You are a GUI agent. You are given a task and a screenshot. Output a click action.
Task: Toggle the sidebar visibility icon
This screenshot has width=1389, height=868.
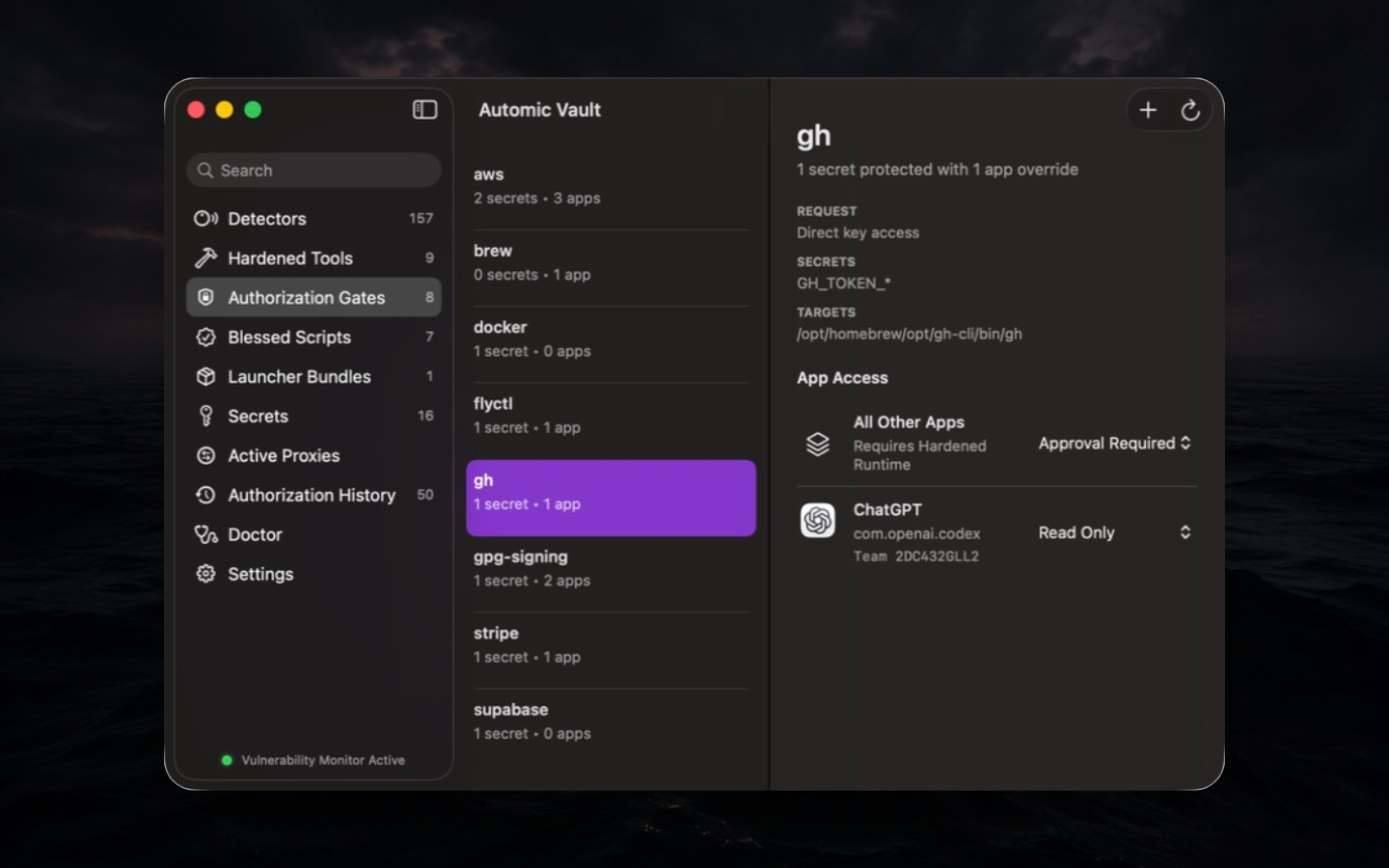tap(424, 110)
